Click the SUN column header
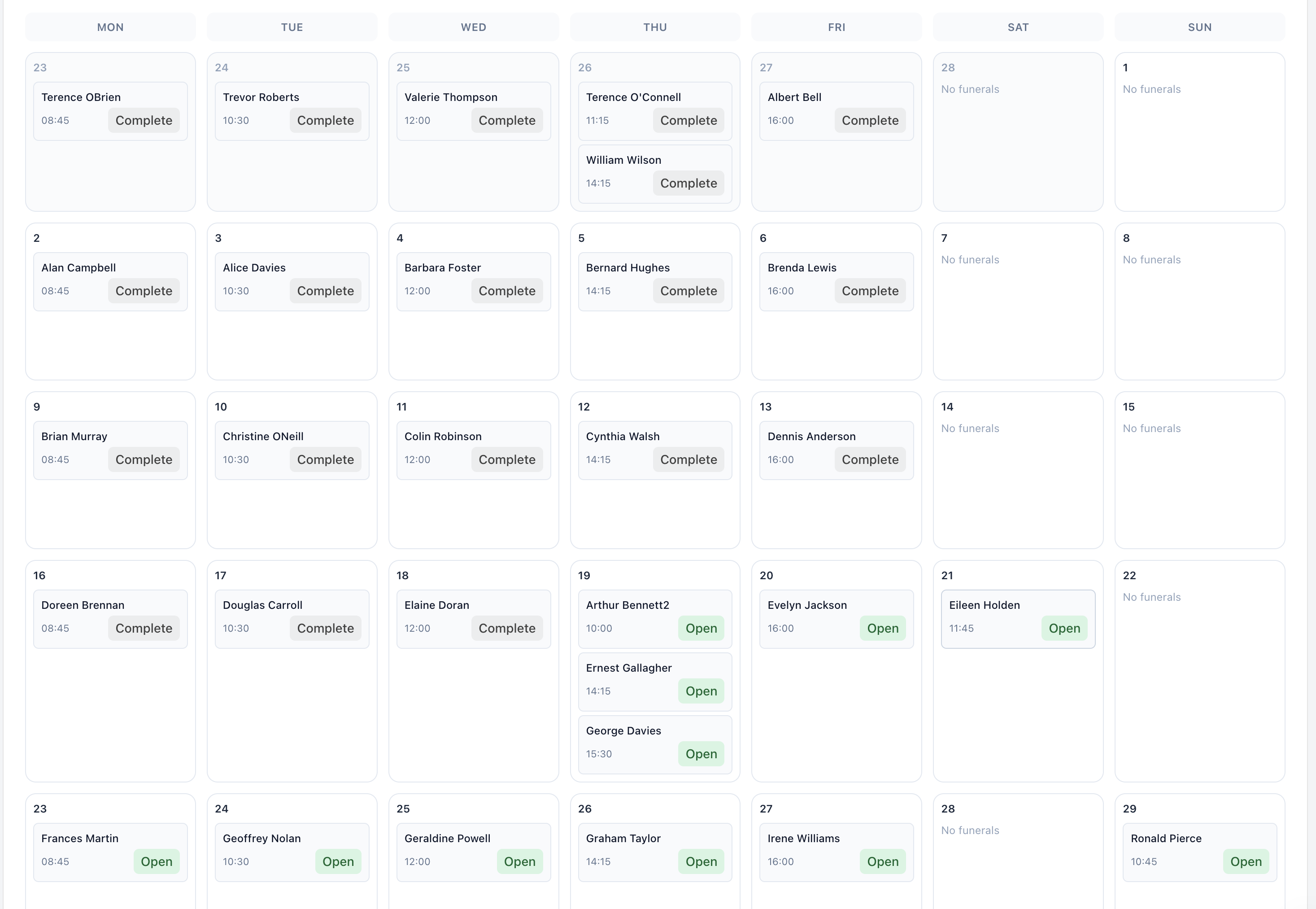 1199,27
